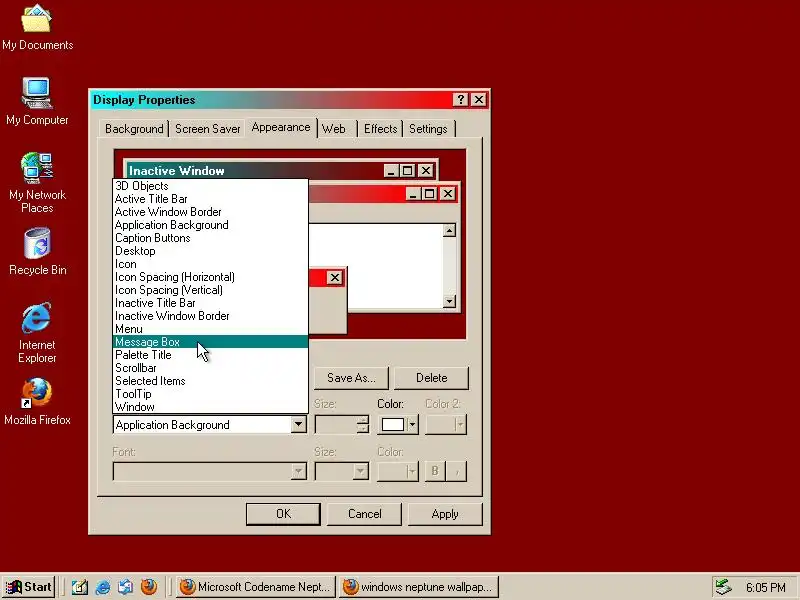800x600 pixels.
Task: Select the My Computer desktop icon
Action: [x=37, y=101]
